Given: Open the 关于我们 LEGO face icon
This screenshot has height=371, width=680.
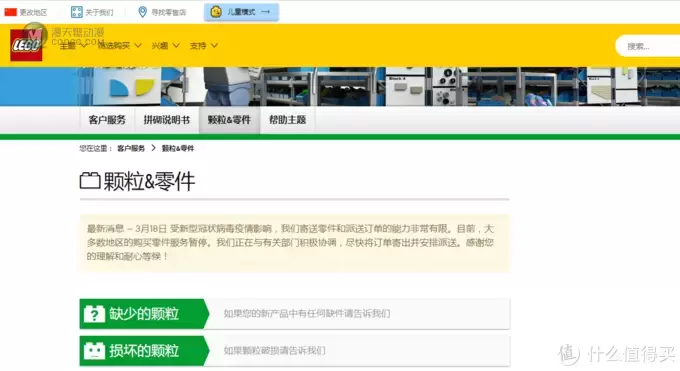Looking at the screenshot, I should point(77,12).
